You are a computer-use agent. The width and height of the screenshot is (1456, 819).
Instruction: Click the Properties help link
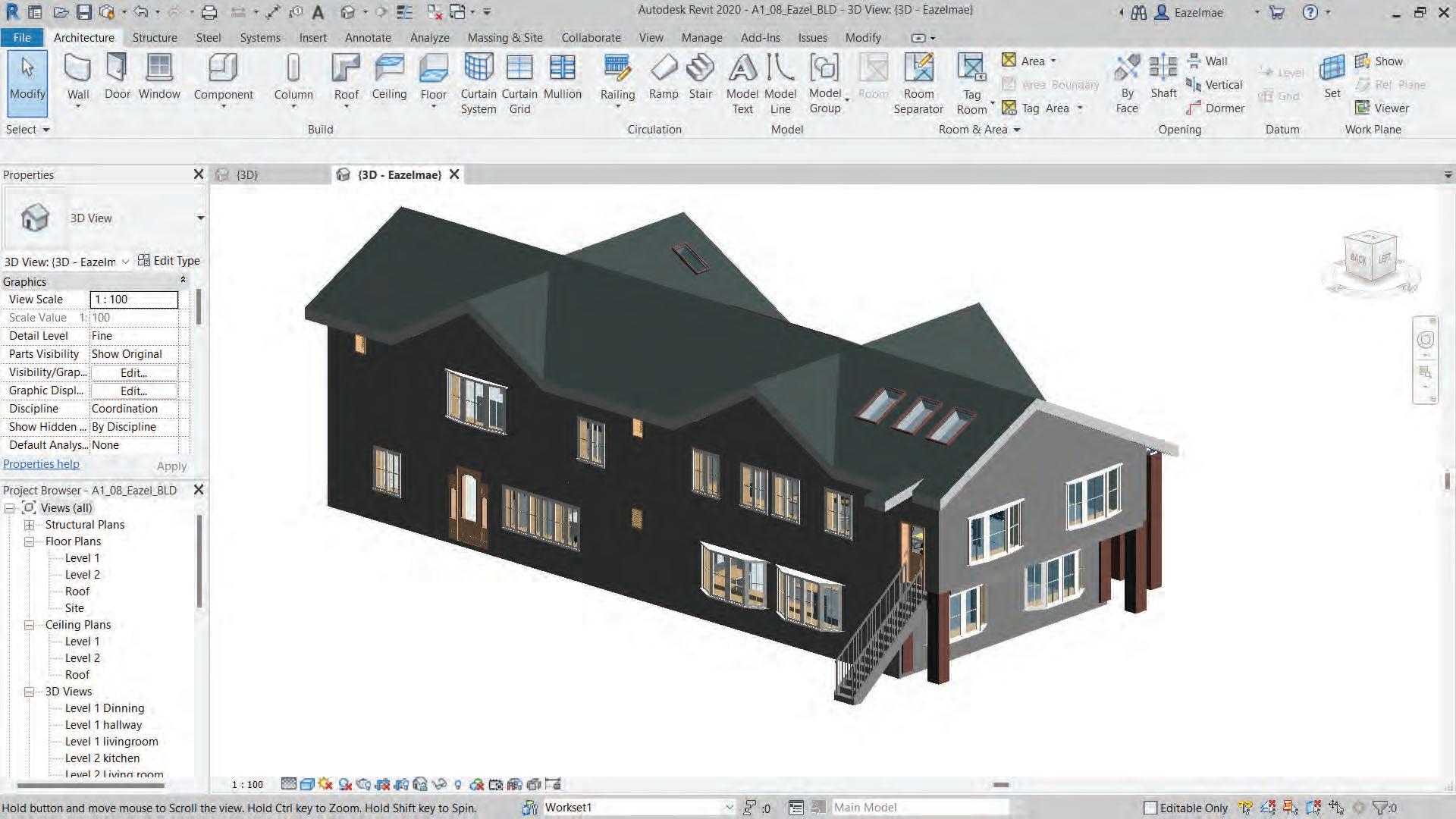click(x=41, y=464)
